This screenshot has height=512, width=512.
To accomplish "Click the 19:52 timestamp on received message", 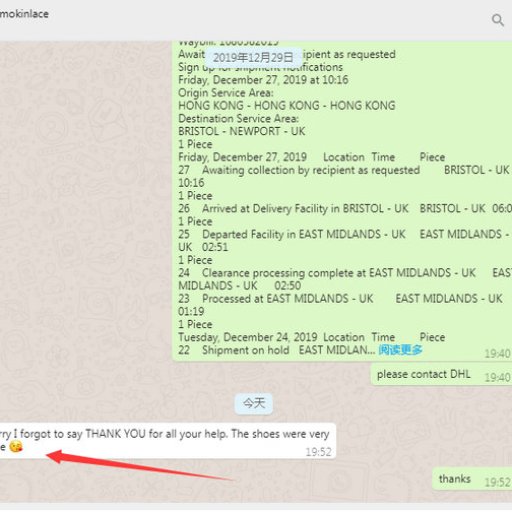I will click(318, 452).
